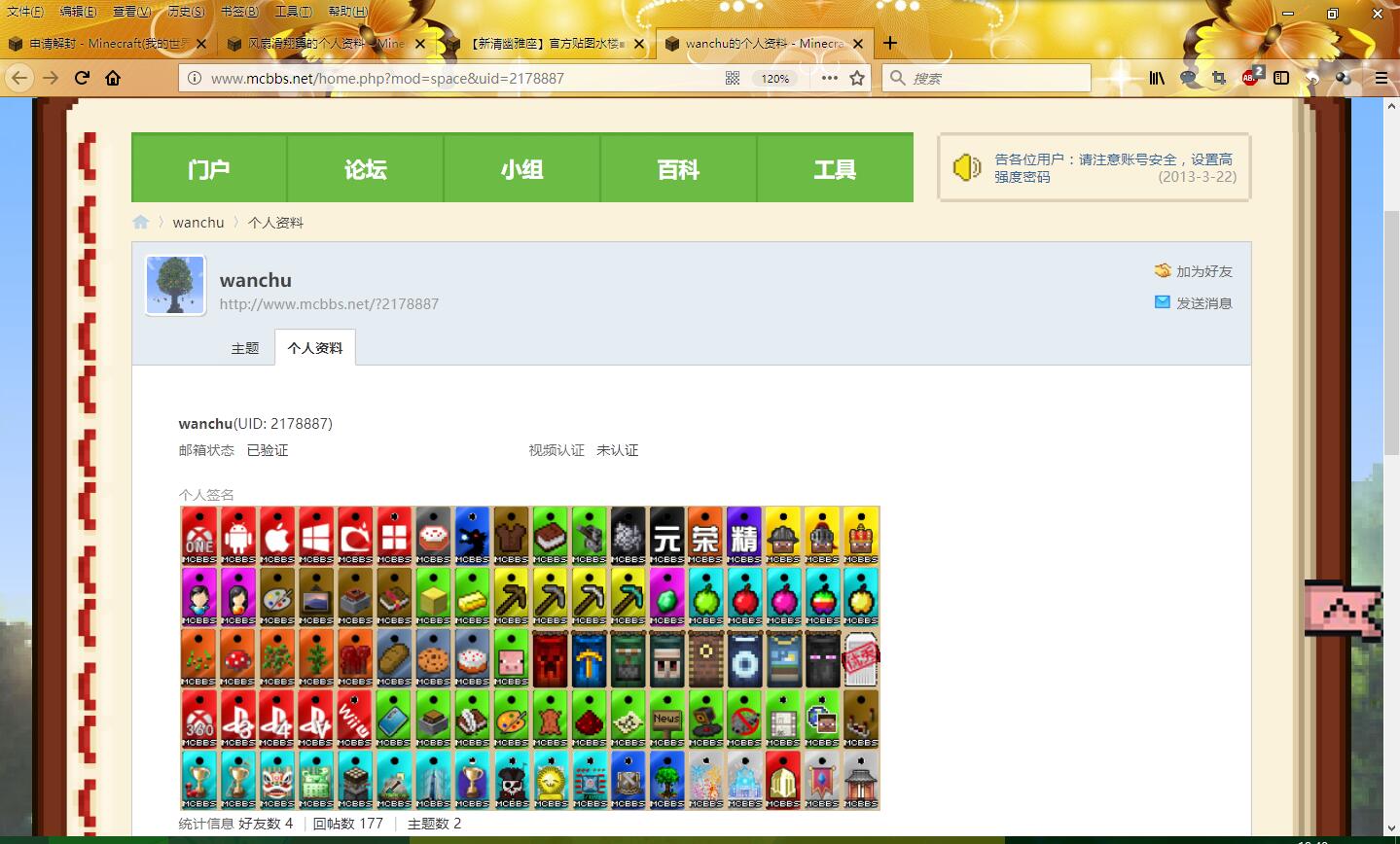This screenshot has height=844, width=1400.
Task: Open the 论坛 forum section
Action: click(x=366, y=168)
